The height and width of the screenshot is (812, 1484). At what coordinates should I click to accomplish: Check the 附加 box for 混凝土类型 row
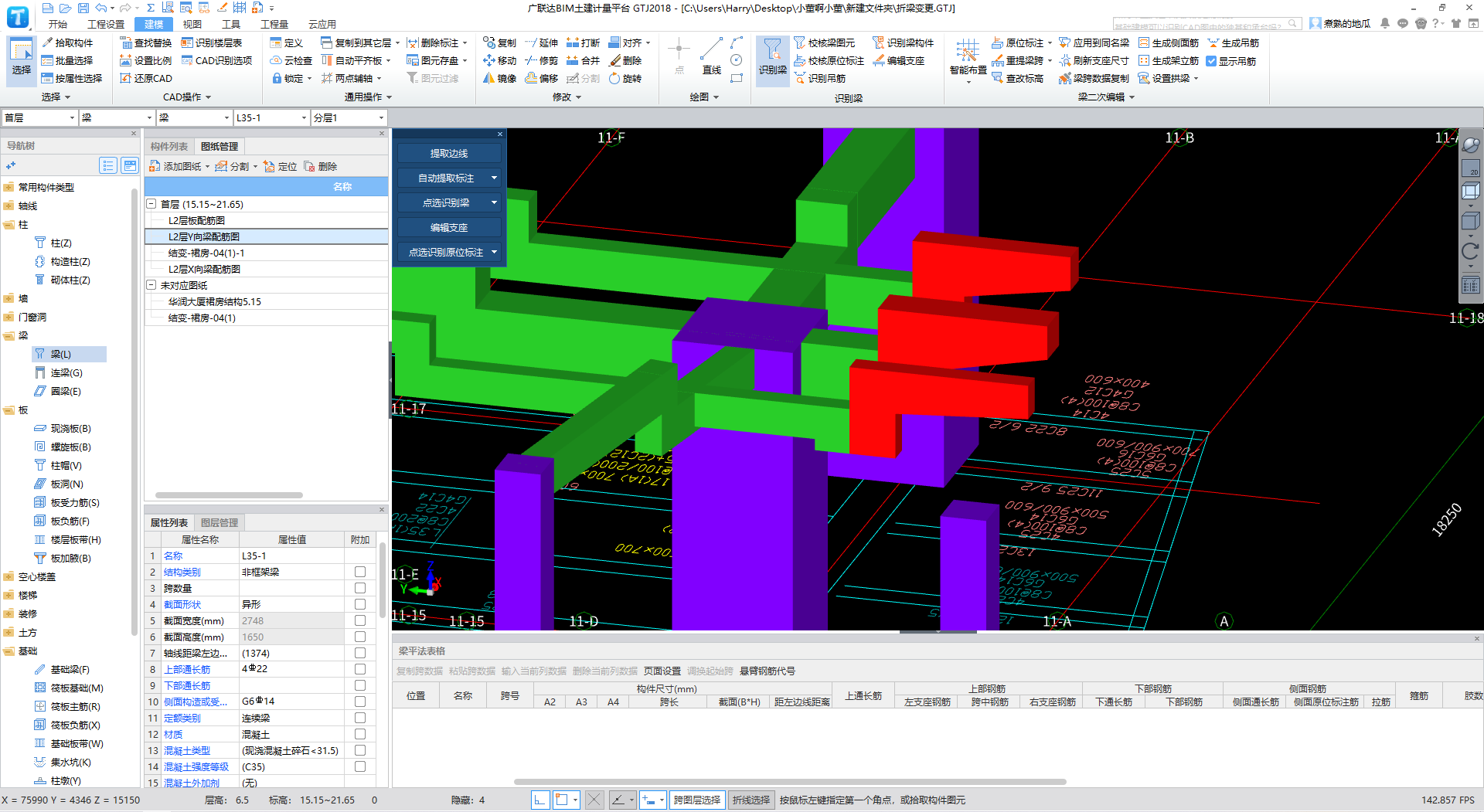point(360,750)
